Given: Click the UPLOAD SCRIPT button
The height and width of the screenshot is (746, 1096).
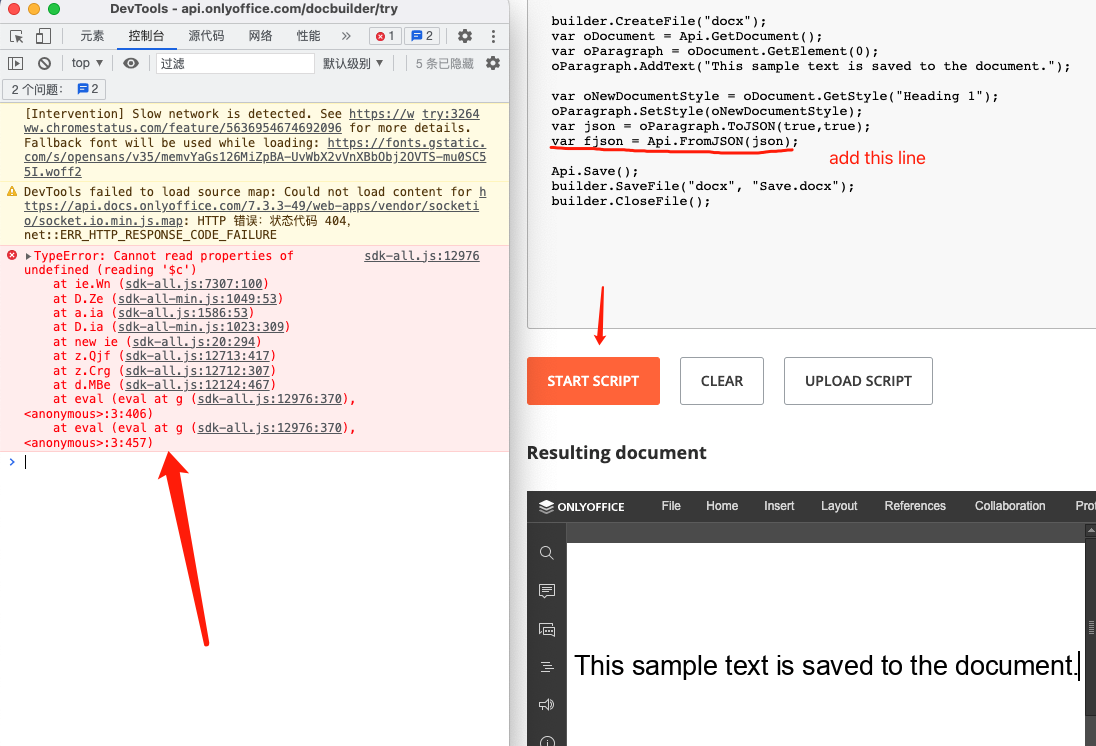Looking at the screenshot, I should 858,381.
